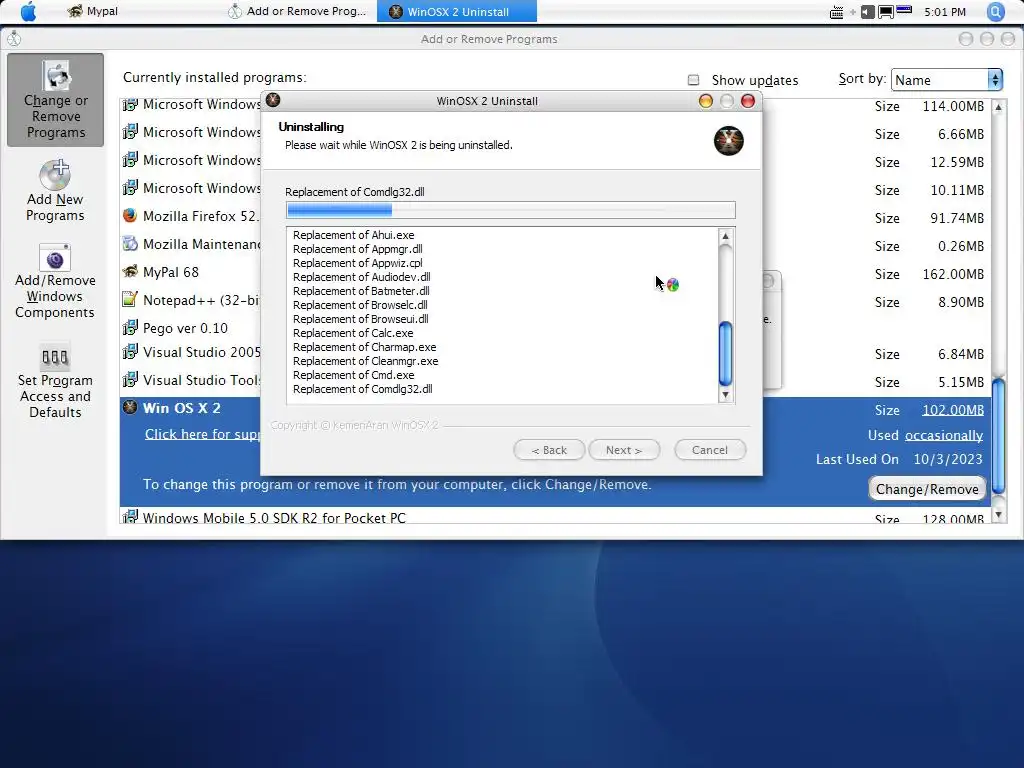
Task: Click the uninstall log scrollbar thumb
Action: point(725,354)
